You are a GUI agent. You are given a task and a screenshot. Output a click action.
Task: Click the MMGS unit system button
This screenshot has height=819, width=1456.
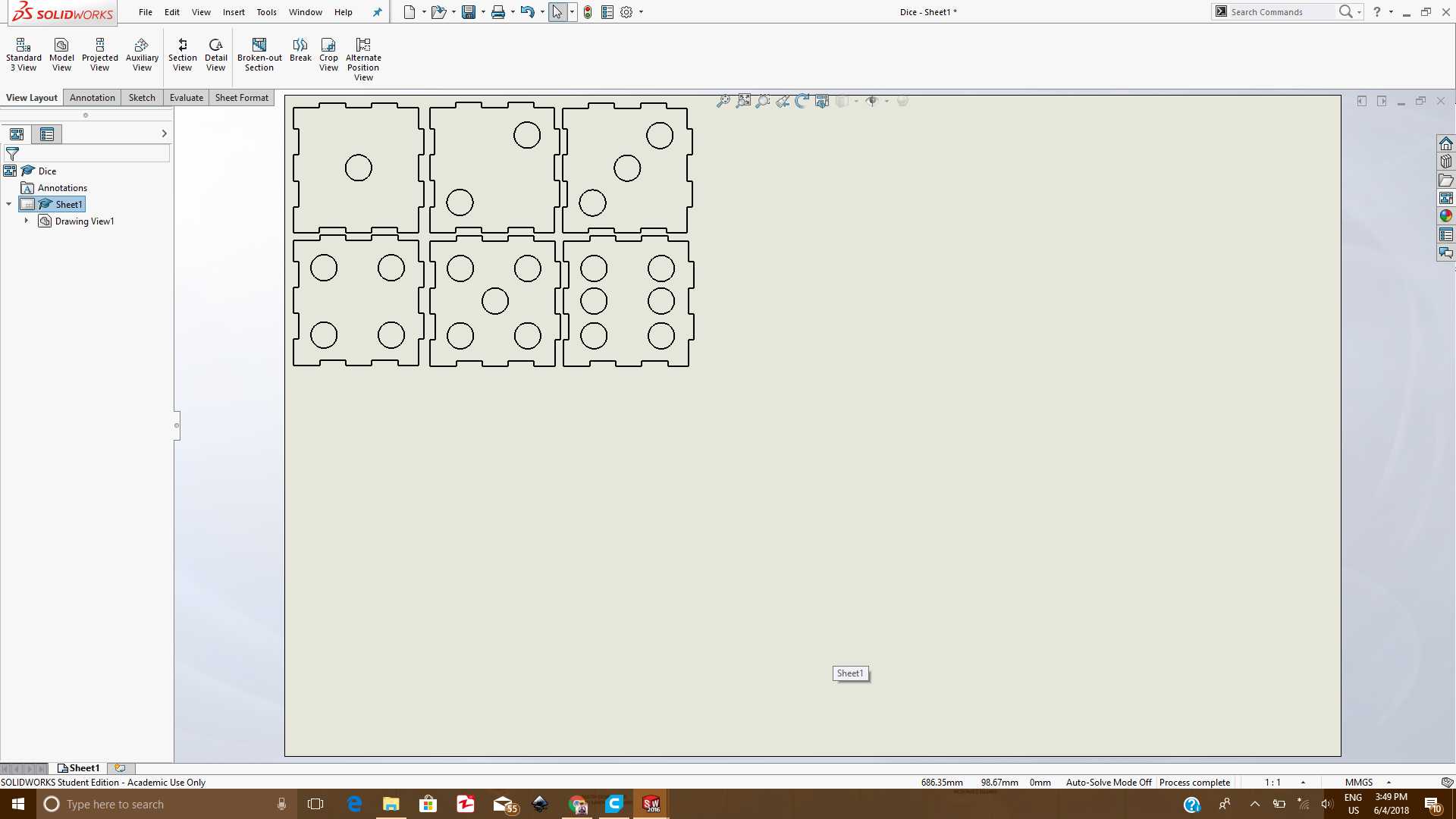(x=1359, y=782)
